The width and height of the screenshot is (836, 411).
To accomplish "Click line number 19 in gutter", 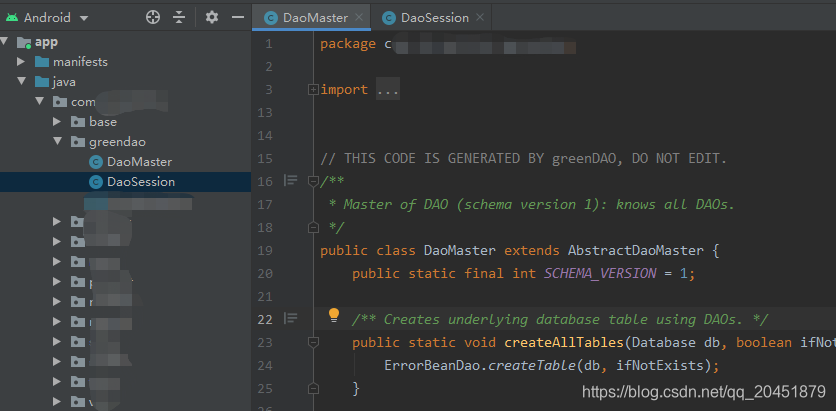I will tap(265, 251).
